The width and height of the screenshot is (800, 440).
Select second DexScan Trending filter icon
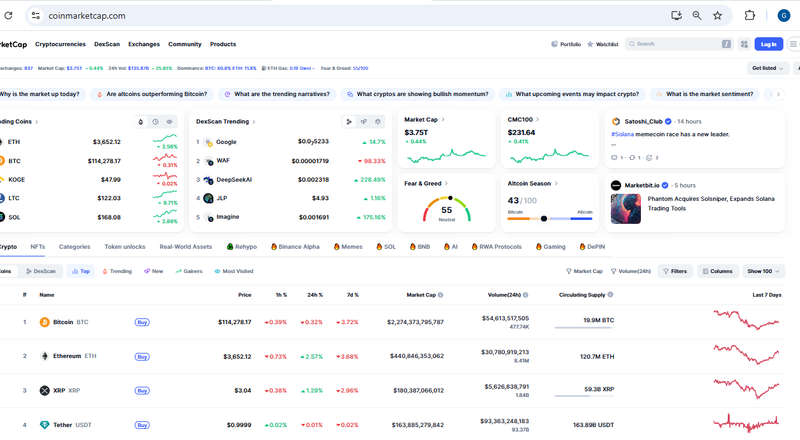364,121
